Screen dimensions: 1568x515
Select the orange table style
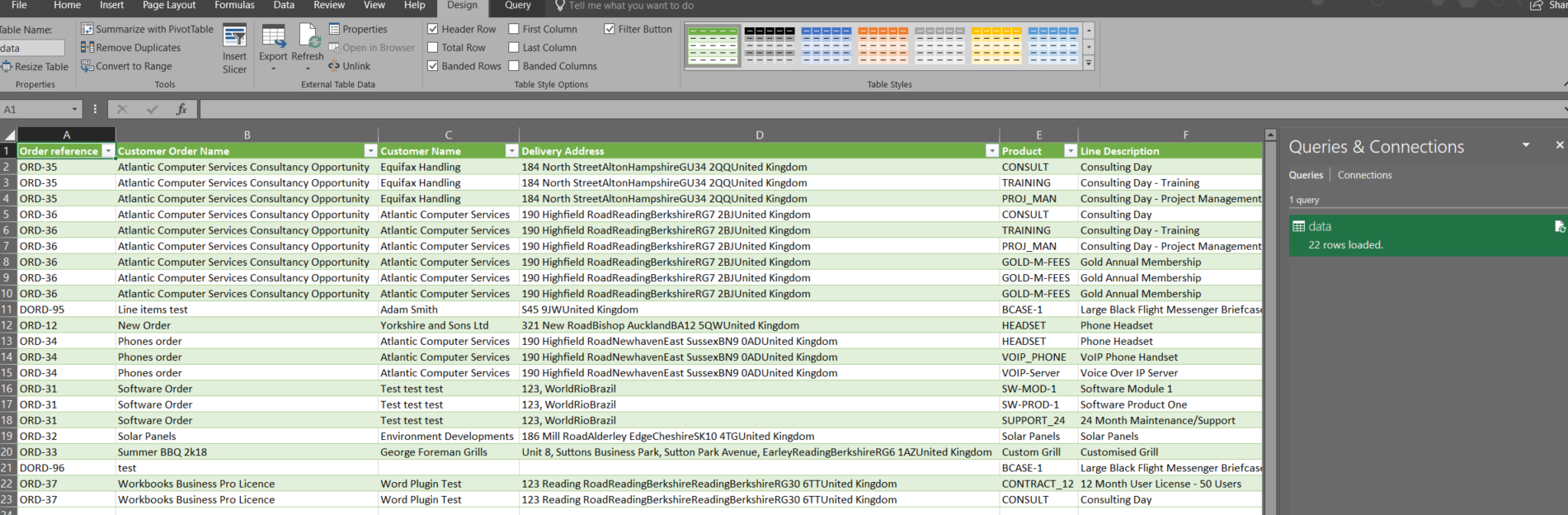tap(883, 45)
